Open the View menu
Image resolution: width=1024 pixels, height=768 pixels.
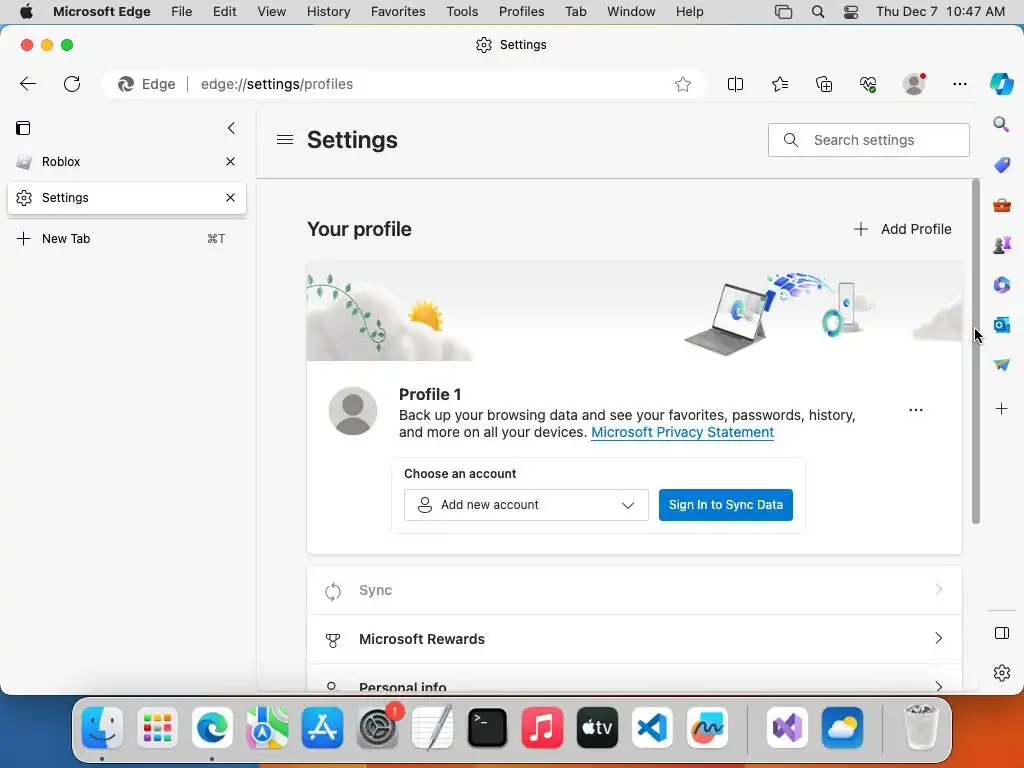(x=272, y=12)
